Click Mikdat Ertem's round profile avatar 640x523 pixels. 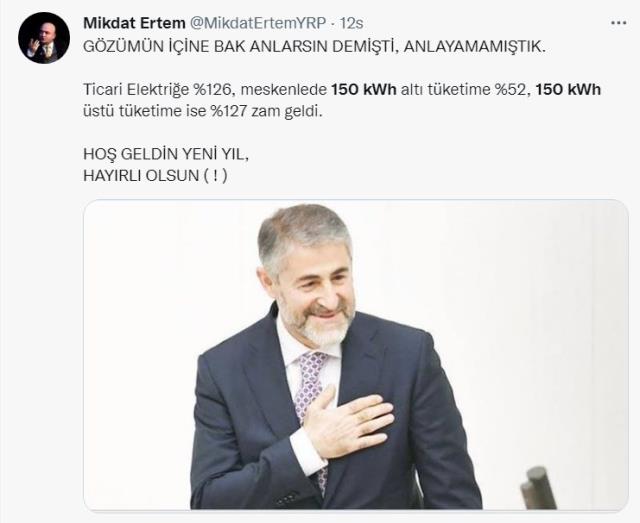44,38
